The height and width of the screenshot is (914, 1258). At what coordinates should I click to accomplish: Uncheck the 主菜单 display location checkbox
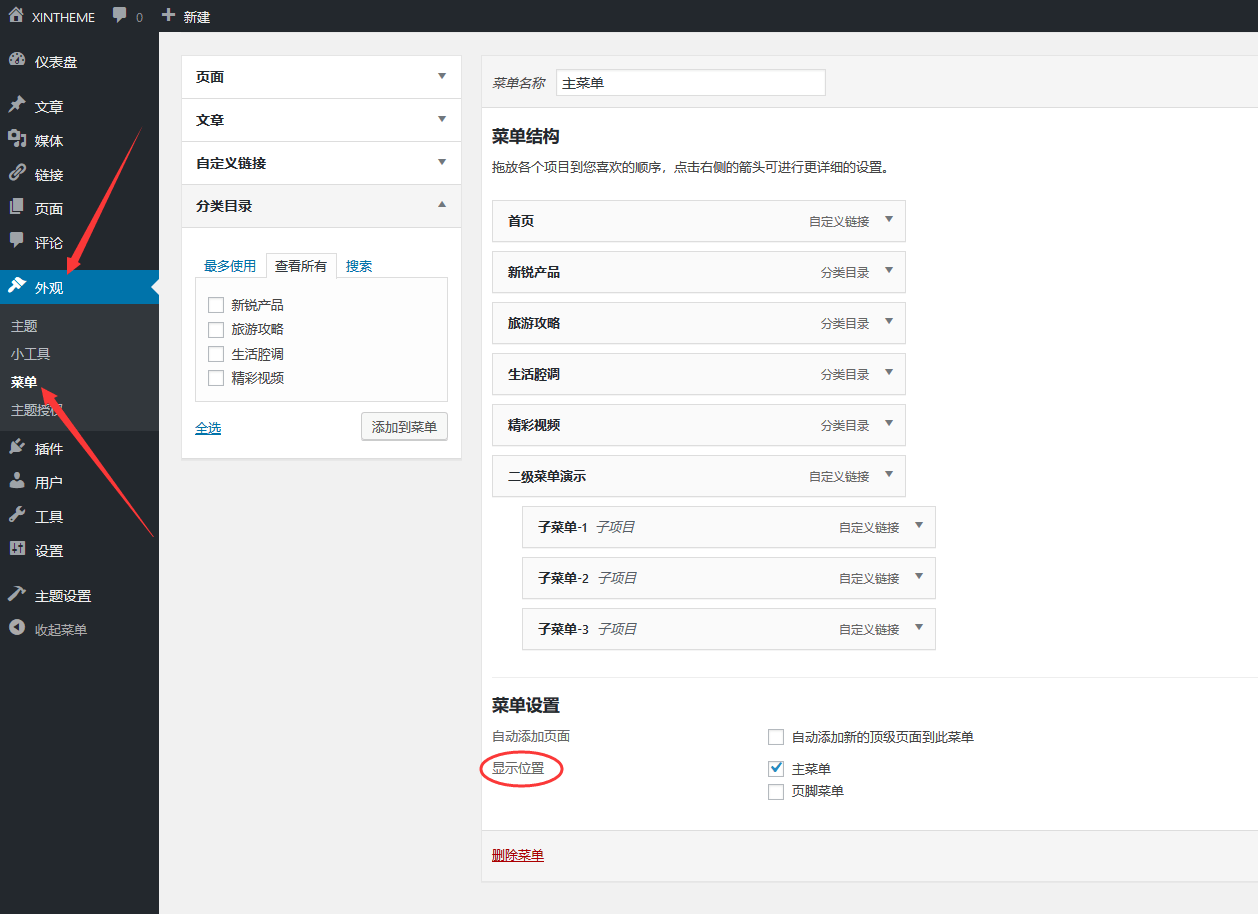click(x=776, y=768)
